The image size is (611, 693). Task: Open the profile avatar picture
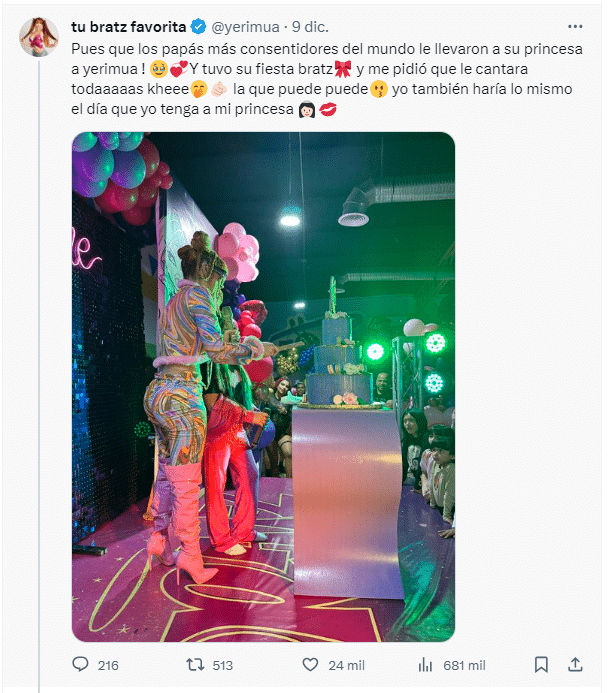tap(39, 37)
